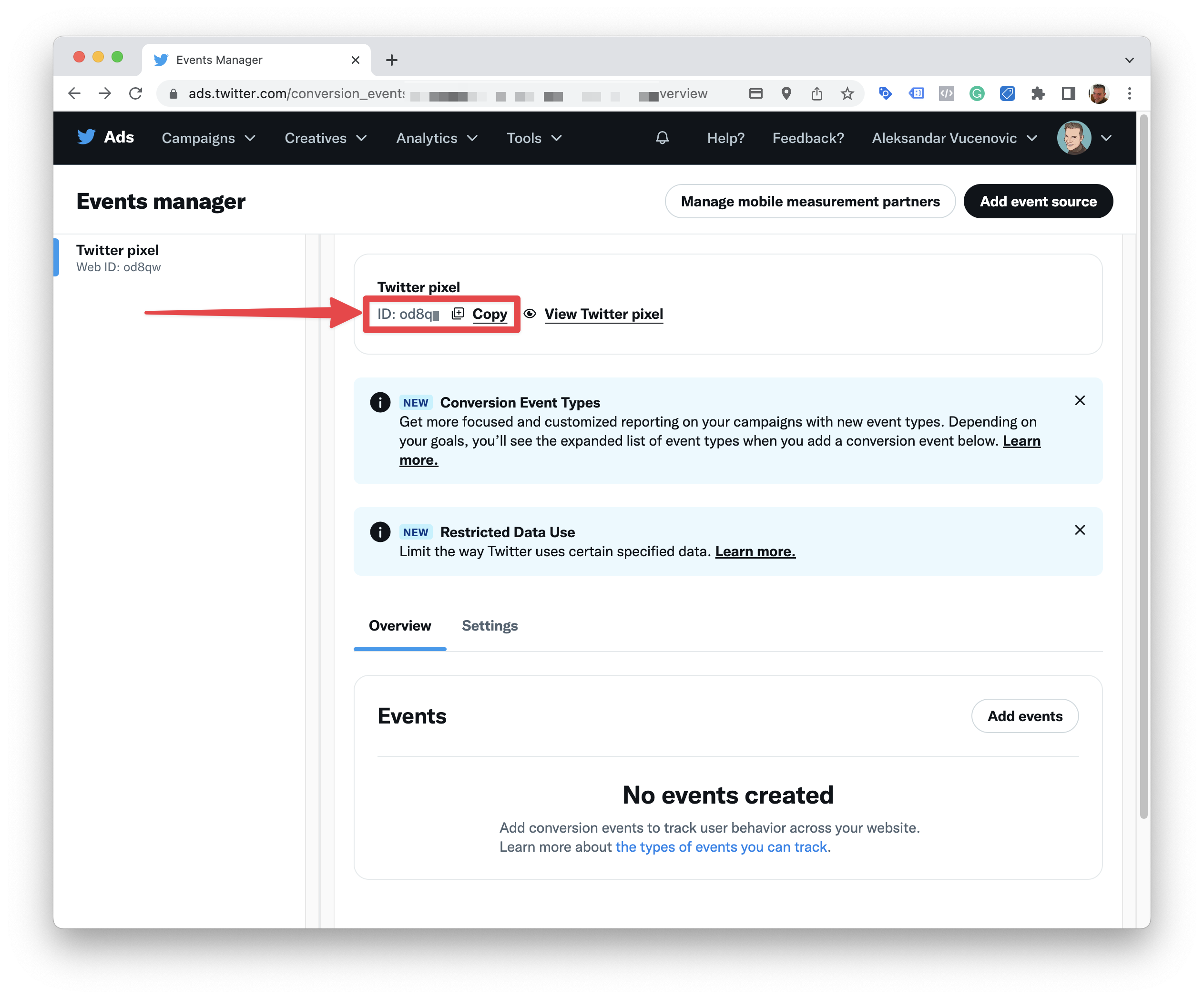Screen dimensions: 1204x999
Task: Click the Copy link for the pixel ID
Action: coord(490,314)
